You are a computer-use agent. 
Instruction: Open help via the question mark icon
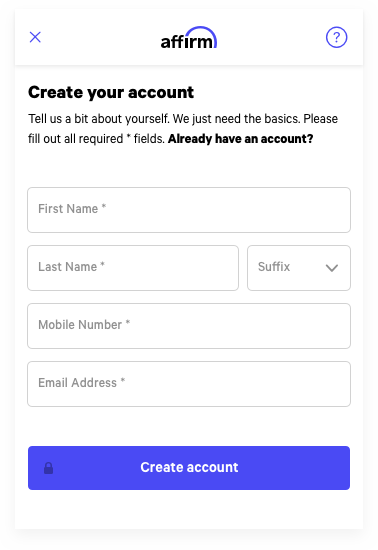coord(336,37)
